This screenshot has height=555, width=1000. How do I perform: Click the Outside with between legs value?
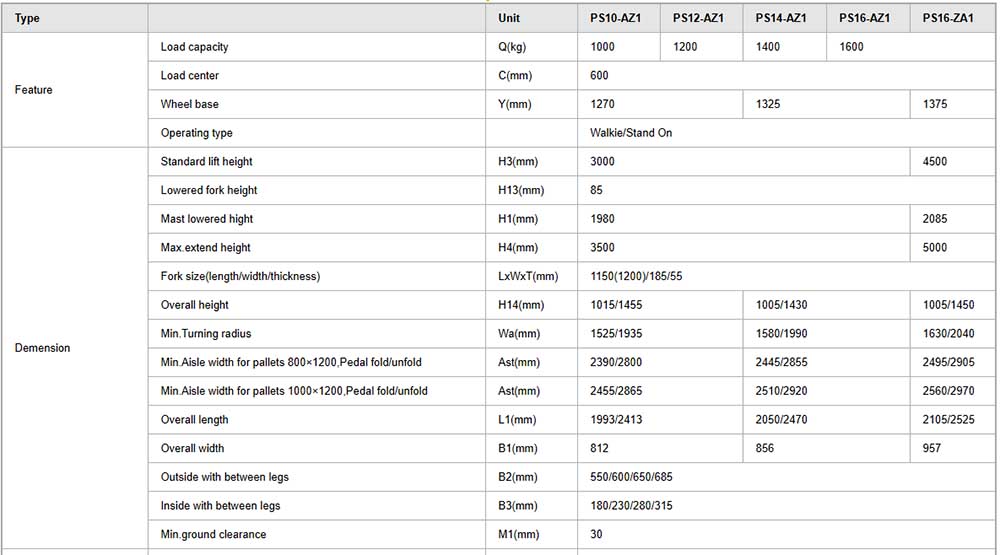[x=631, y=477]
